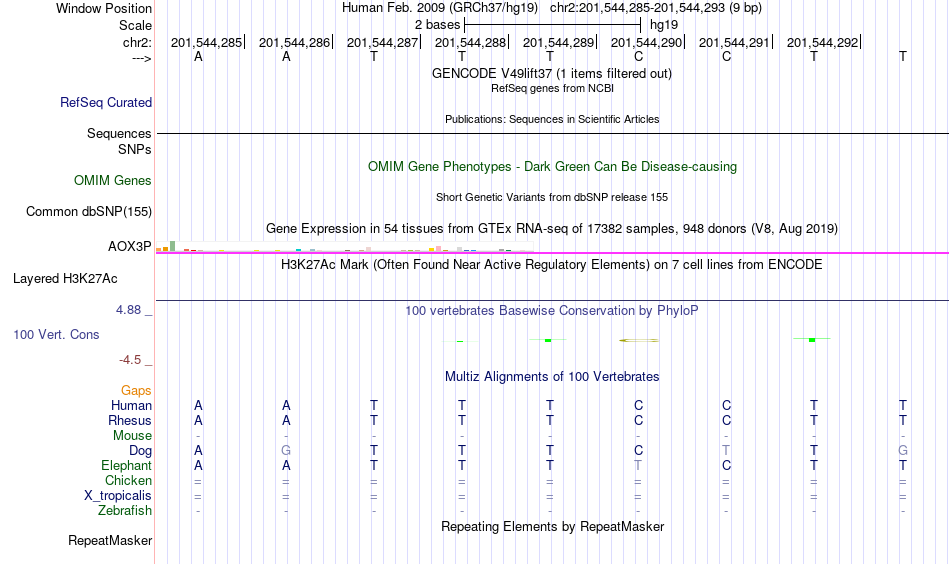Click the header text 'Human Feb. 2009 (GRCh37/hg19)'
Viewport: 950px width, 564px height.
click(x=440, y=8)
